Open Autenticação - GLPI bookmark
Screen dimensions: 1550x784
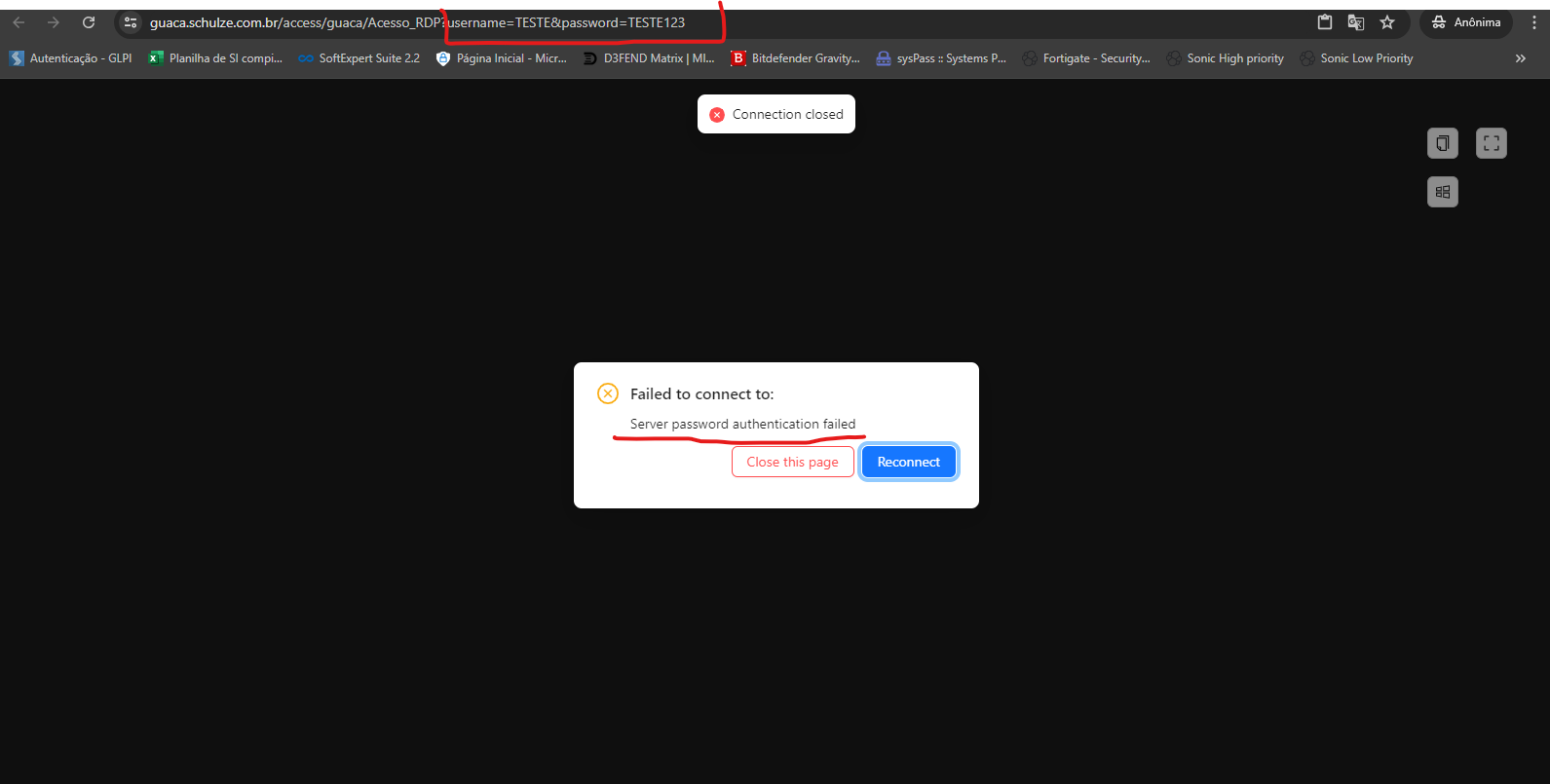(x=71, y=58)
